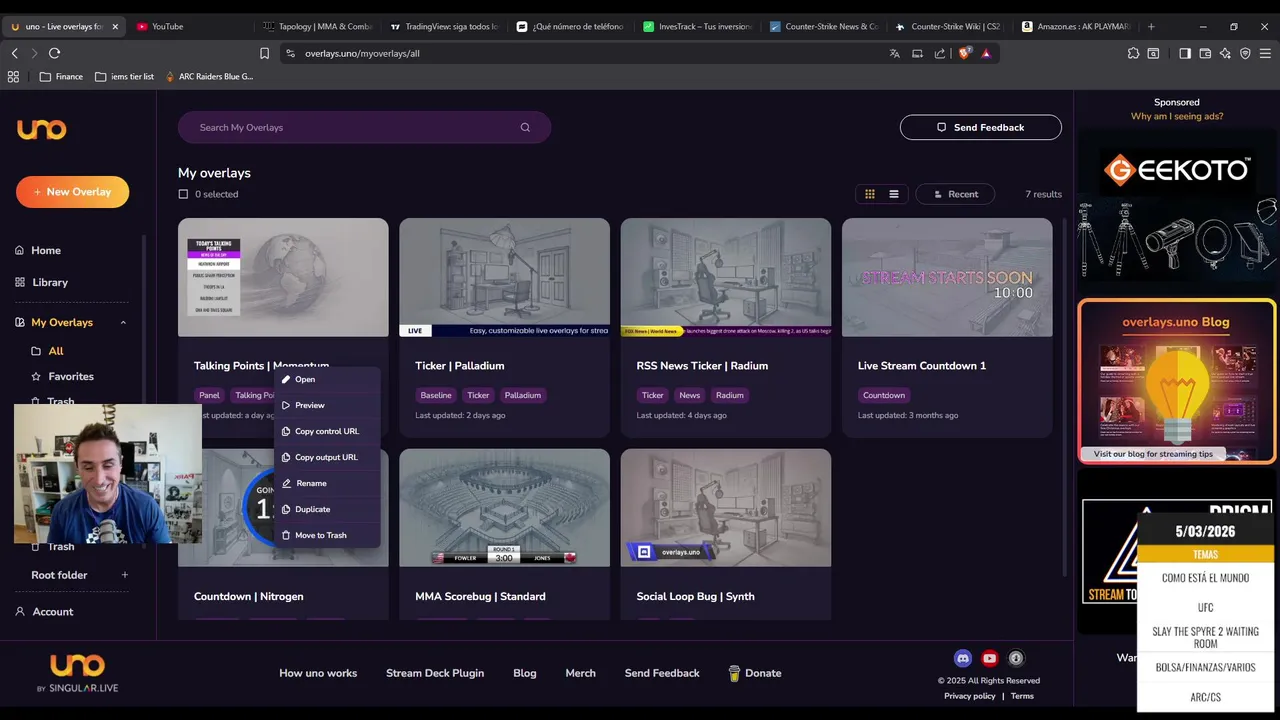Click the uno logo in the sidebar

click(42, 129)
